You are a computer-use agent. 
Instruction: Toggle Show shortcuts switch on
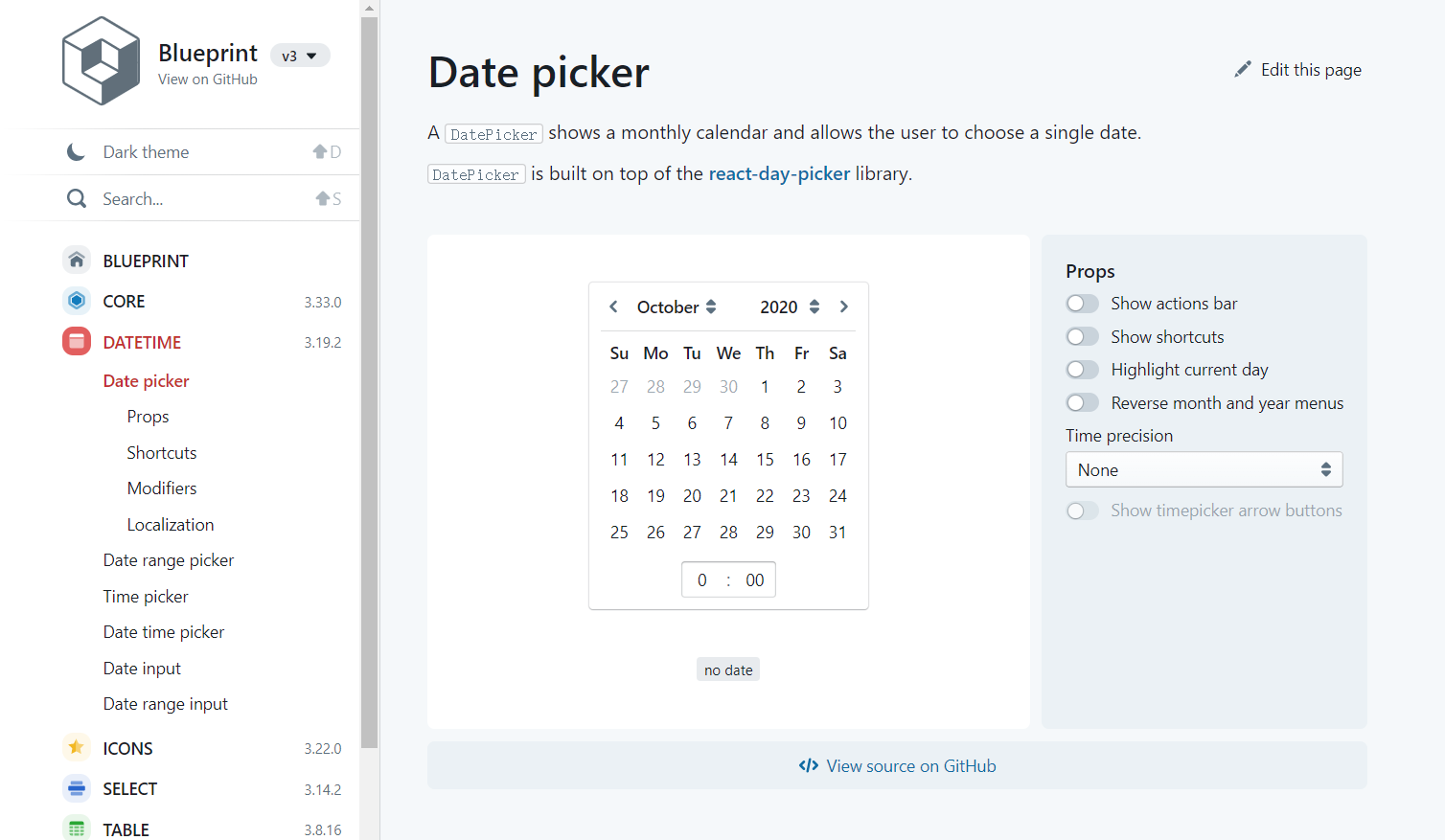point(1083,337)
